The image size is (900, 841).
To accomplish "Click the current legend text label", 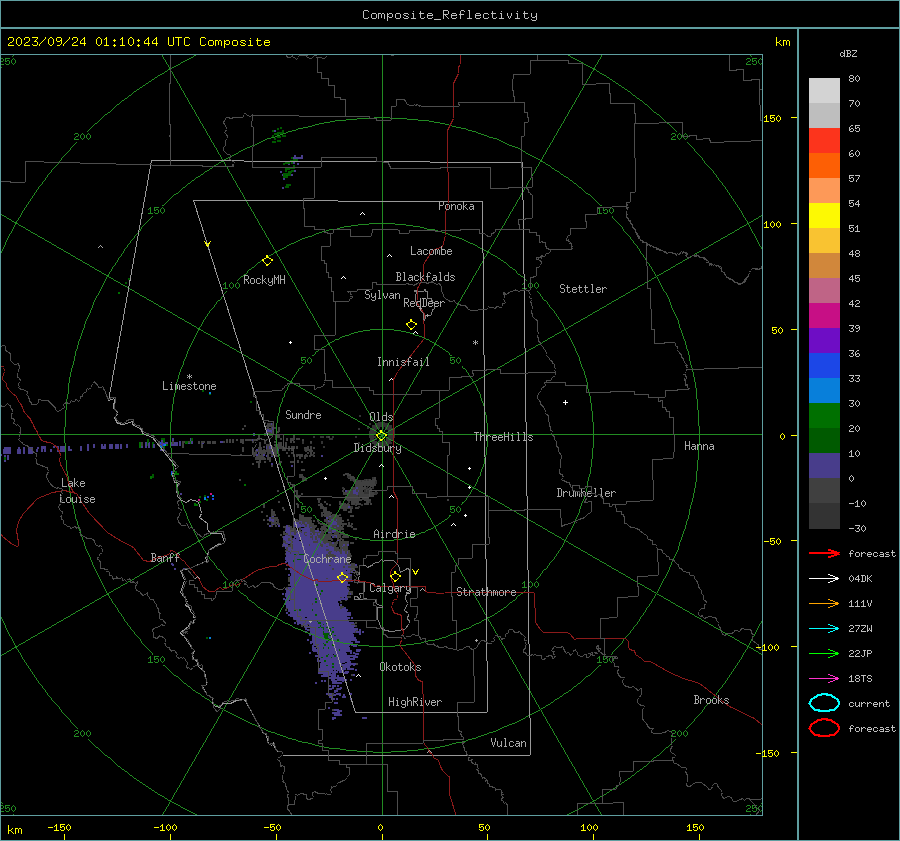I will [869, 703].
